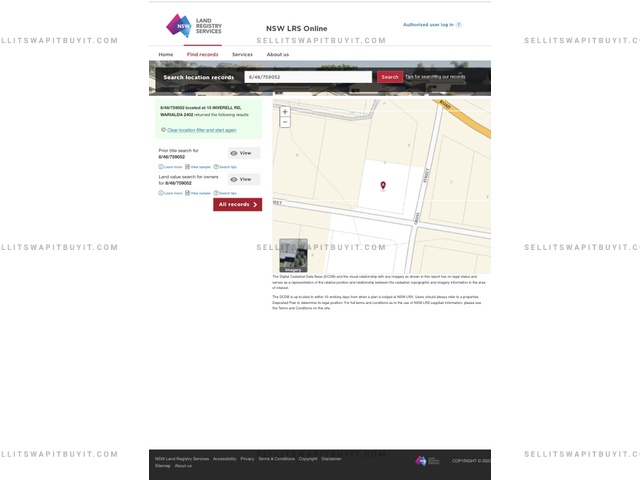Screen dimensions: 640x480
Task: Open Terms & Conditions in the footer
Action: pyautogui.click(x=276, y=458)
